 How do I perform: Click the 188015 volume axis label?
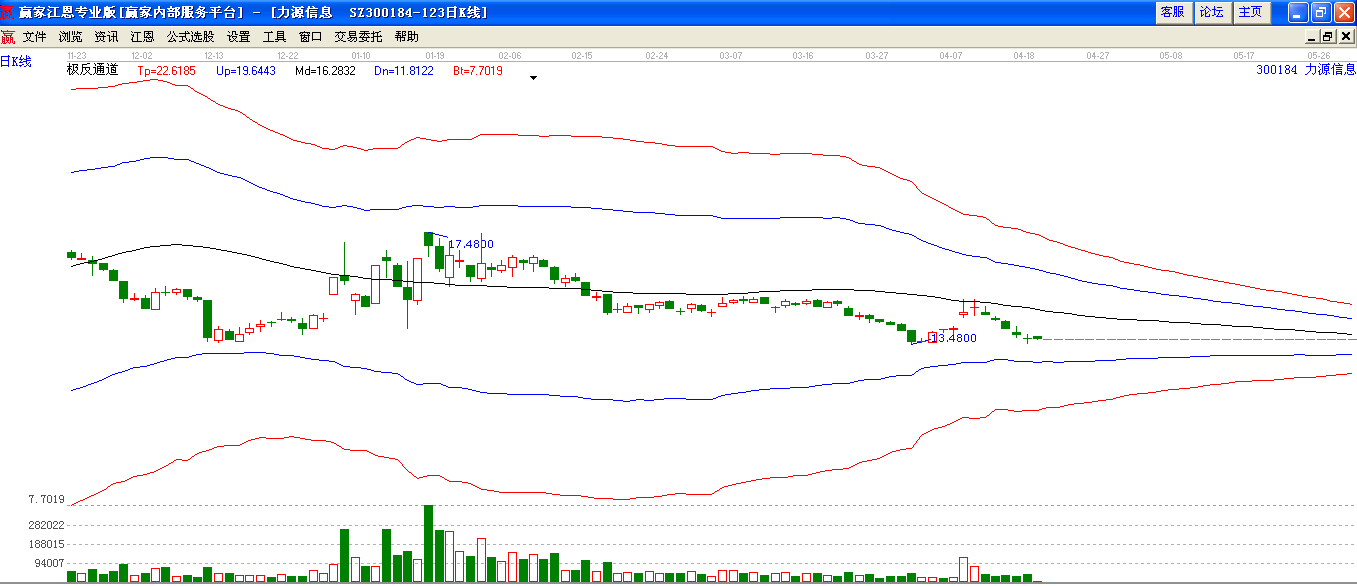[47, 544]
